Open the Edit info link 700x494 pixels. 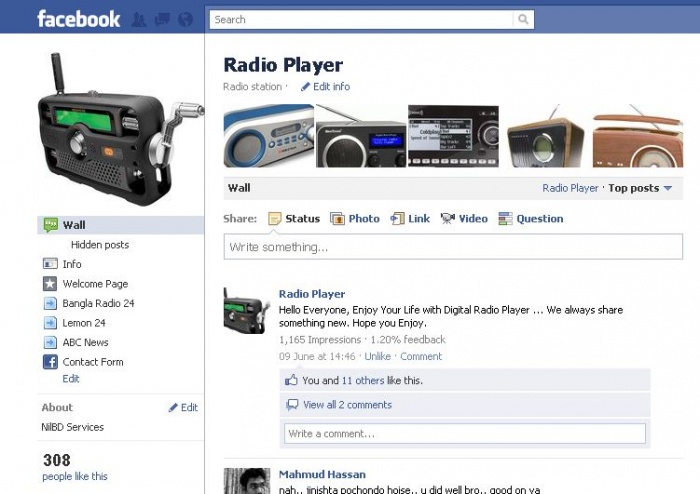(x=331, y=87)
